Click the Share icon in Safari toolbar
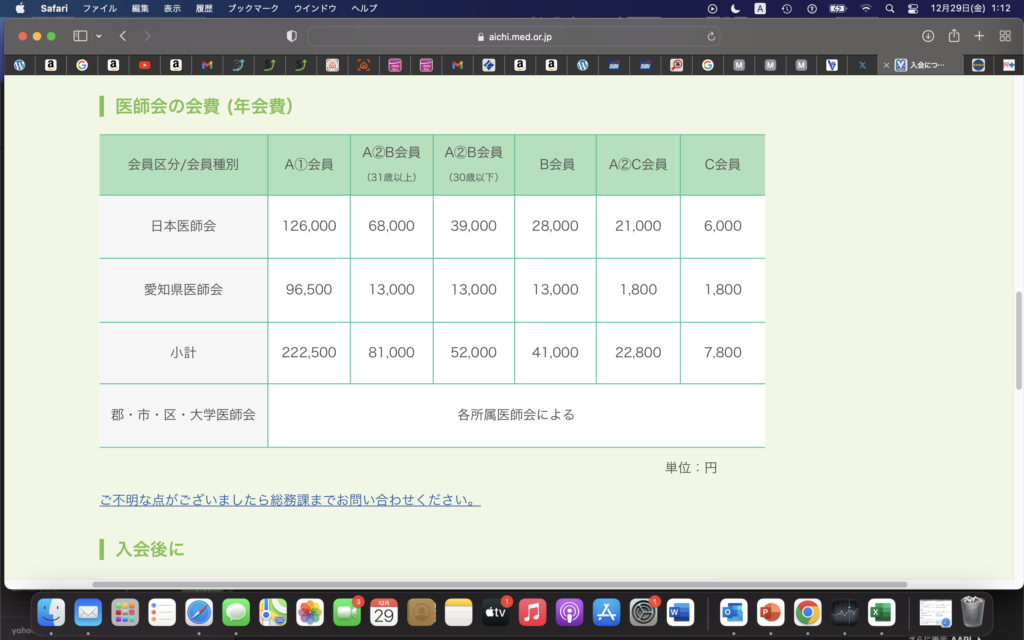The image size is (1024, 640). pos(954,36)
